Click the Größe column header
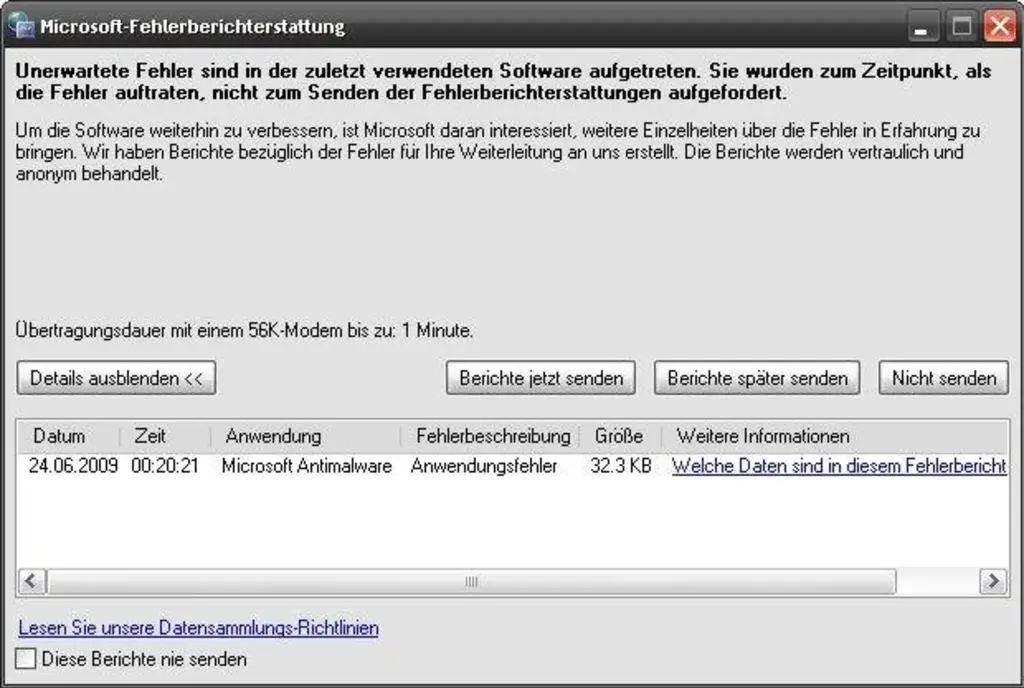The width and height of the screenshot is (1024, 688). pyautogui.click(x=619, y=436)
